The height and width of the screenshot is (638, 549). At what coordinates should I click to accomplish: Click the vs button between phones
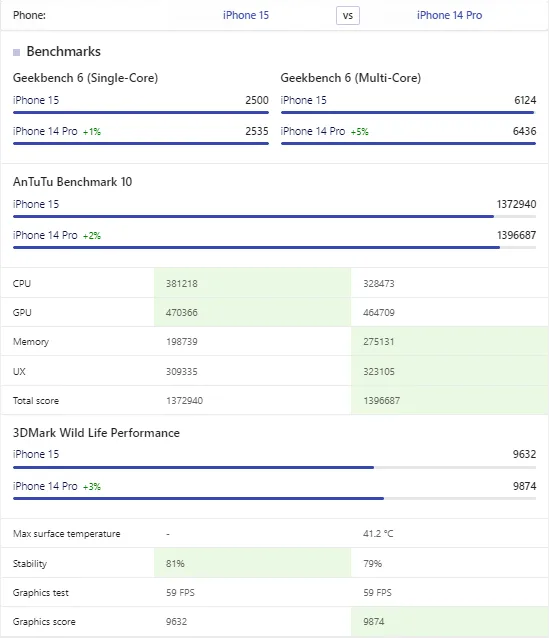click(x=348, y=16)
